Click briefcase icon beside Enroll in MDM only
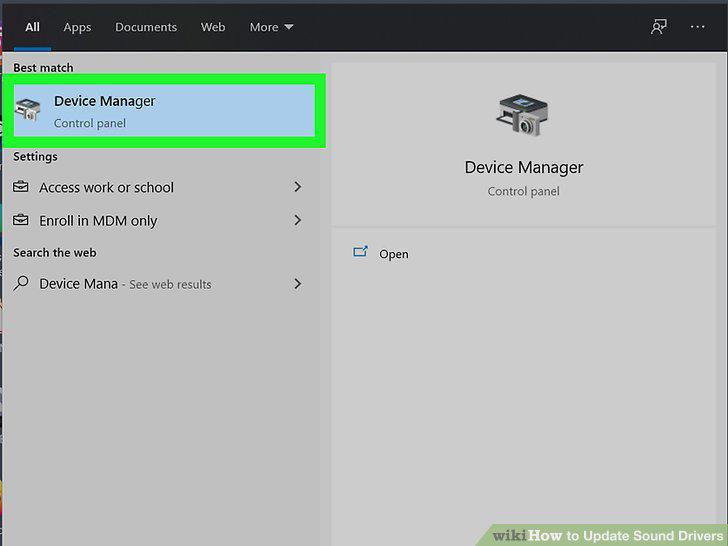This screenshot has width=728, height=546. (20, 220)
